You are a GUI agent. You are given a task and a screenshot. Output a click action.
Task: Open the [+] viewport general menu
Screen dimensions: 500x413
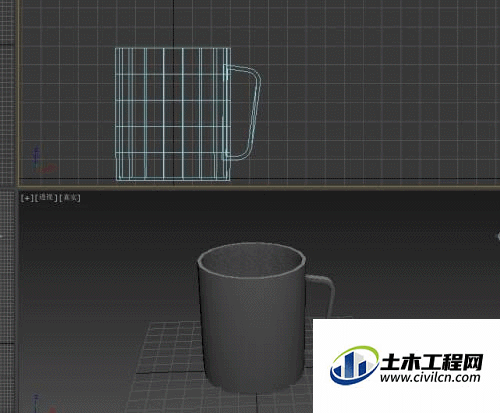(27, 198)
